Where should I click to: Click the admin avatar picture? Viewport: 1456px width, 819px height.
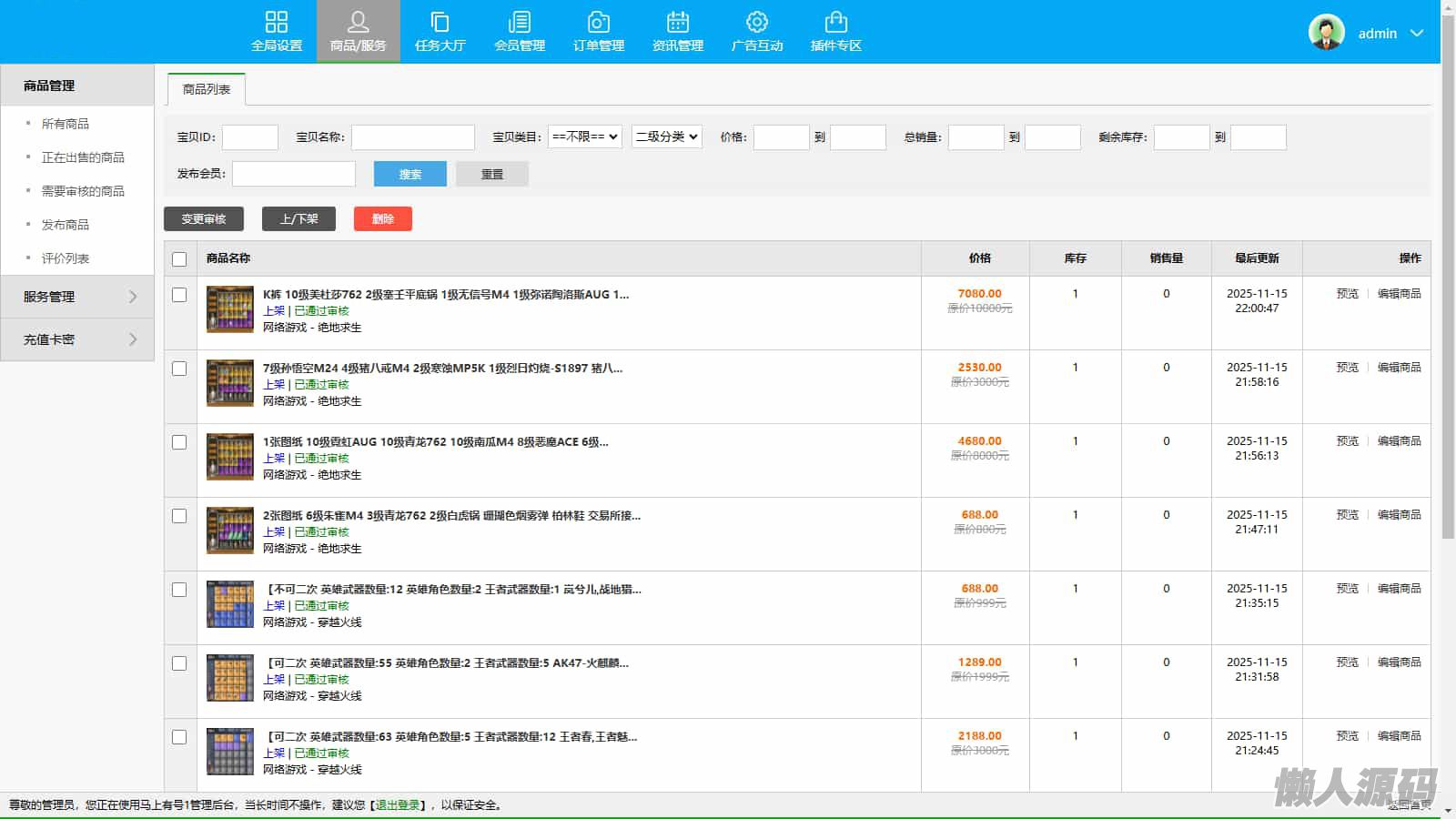(1326, 33)
